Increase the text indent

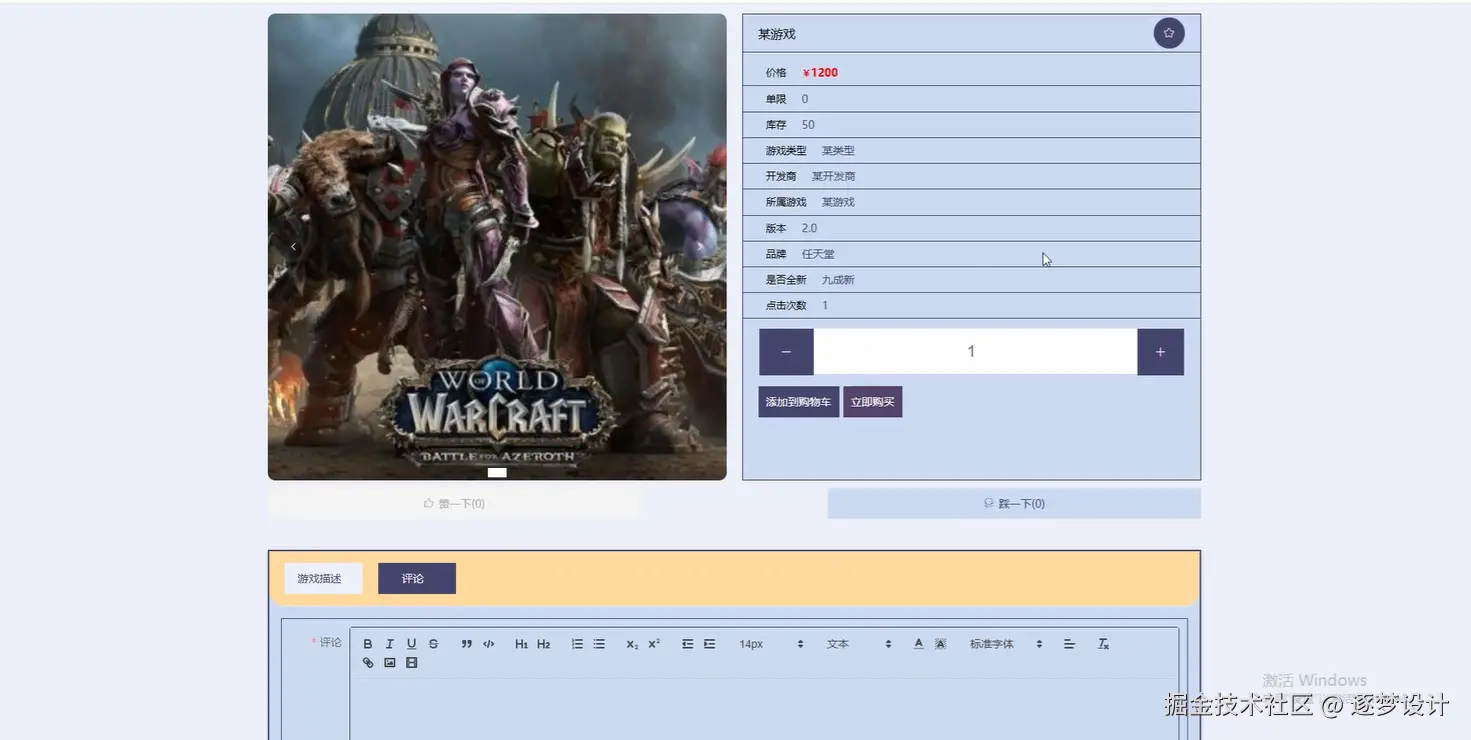click(x=710, y=644)
